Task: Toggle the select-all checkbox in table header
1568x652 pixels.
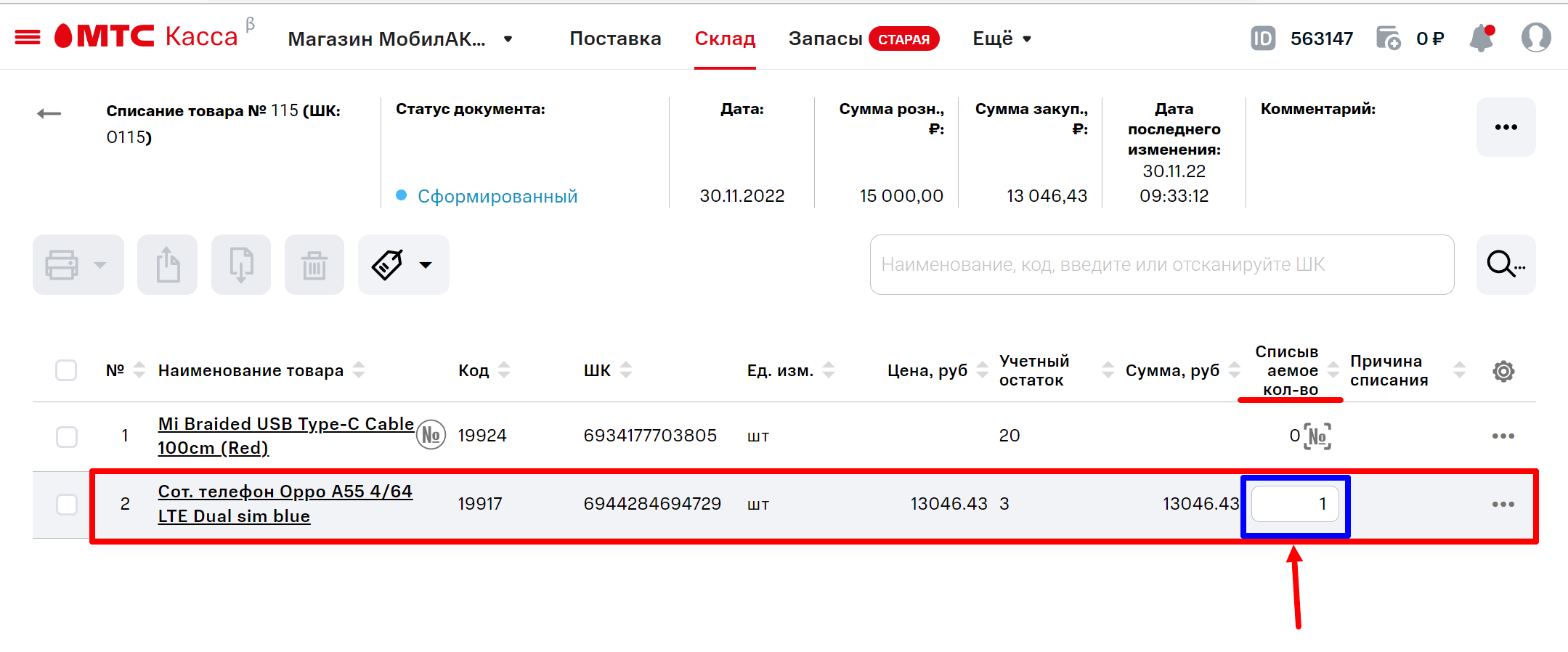Action: pyautogui.click(x=66, y=370)
